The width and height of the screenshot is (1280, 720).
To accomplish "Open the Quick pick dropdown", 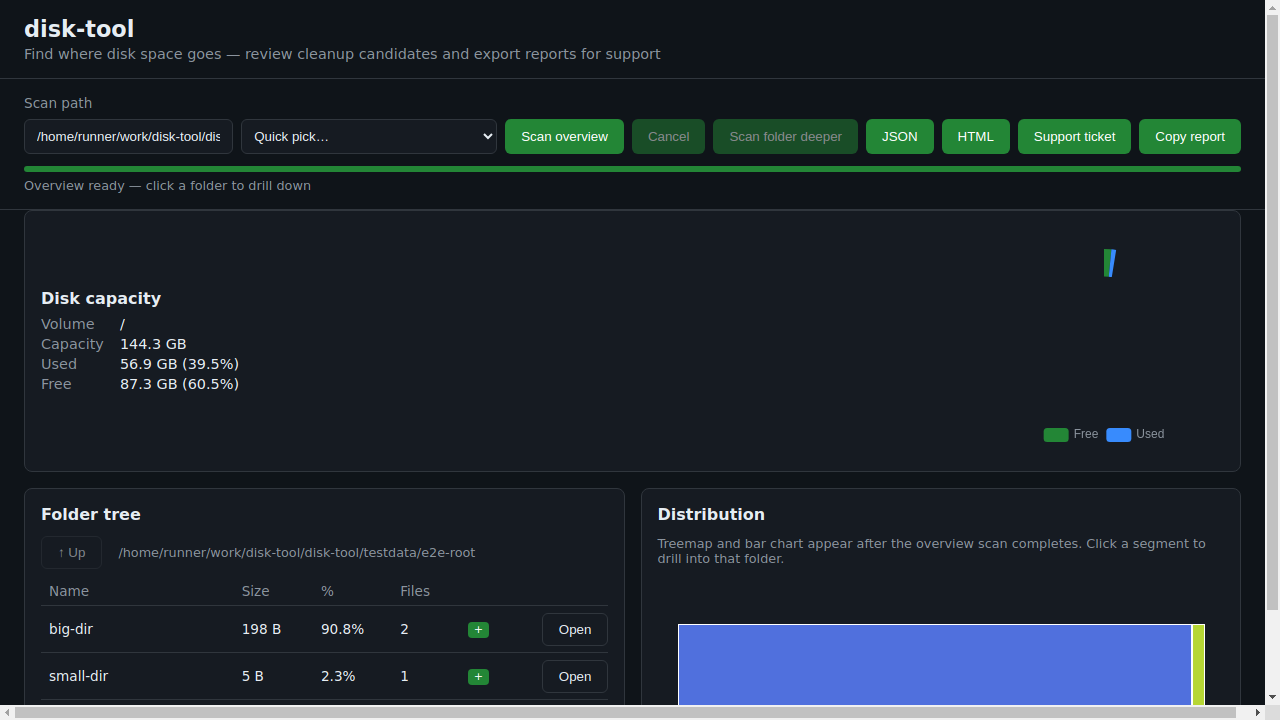I will [x=369, y=137].
